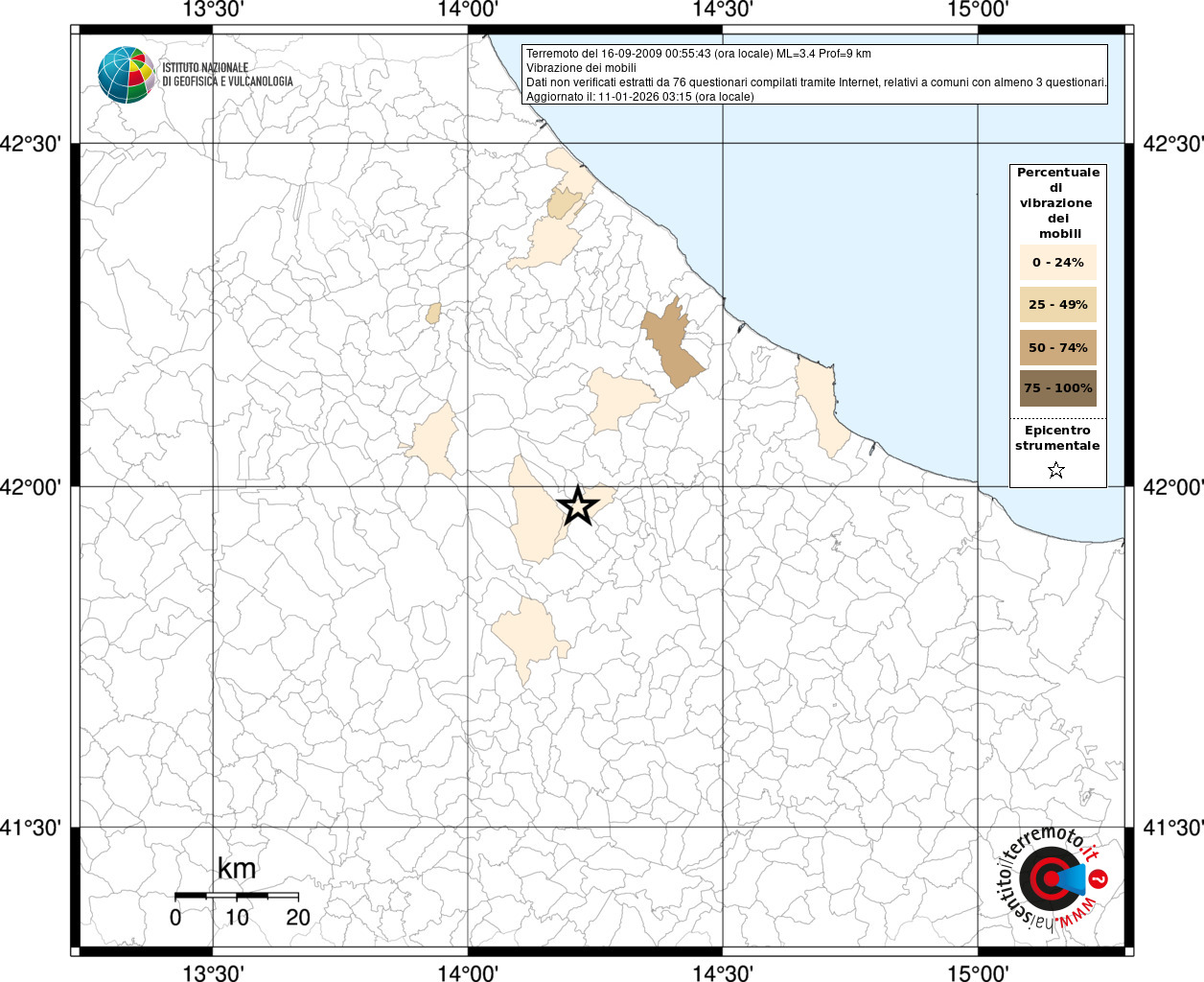Select the 50 - 74% legend swatch

pyautogui.click(x=1058, y=347)
